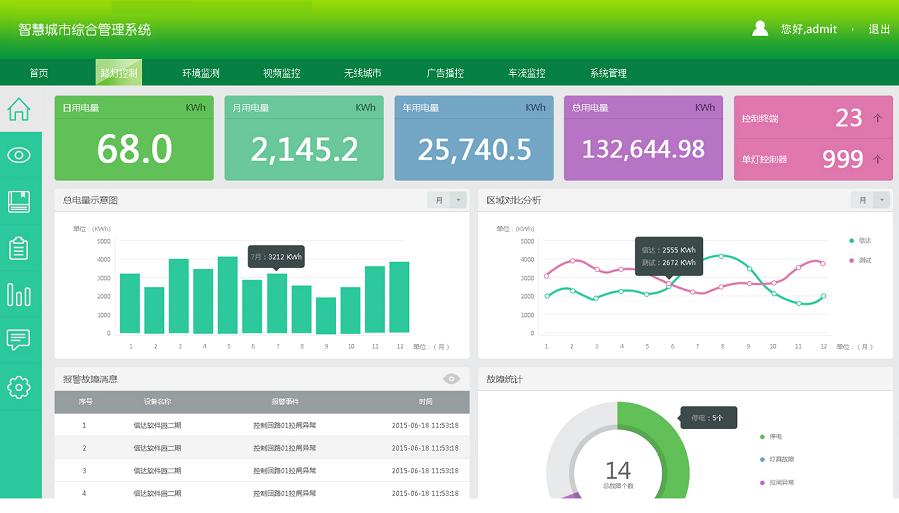The image size is (899, 513).
Task: Click the up arrow beside 23
Action: (x=877, y=118)
